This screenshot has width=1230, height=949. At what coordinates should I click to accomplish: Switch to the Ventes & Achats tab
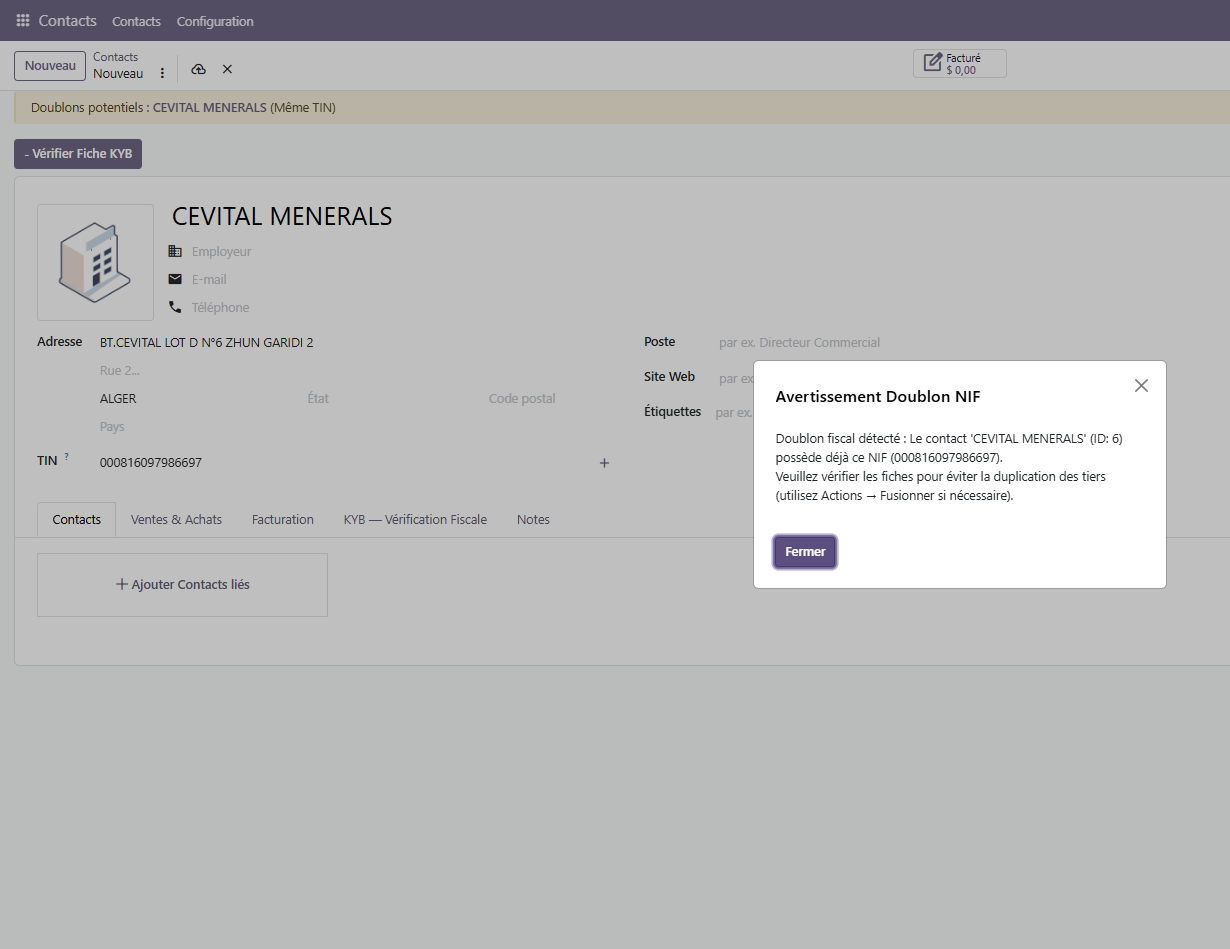click(176, 519)
